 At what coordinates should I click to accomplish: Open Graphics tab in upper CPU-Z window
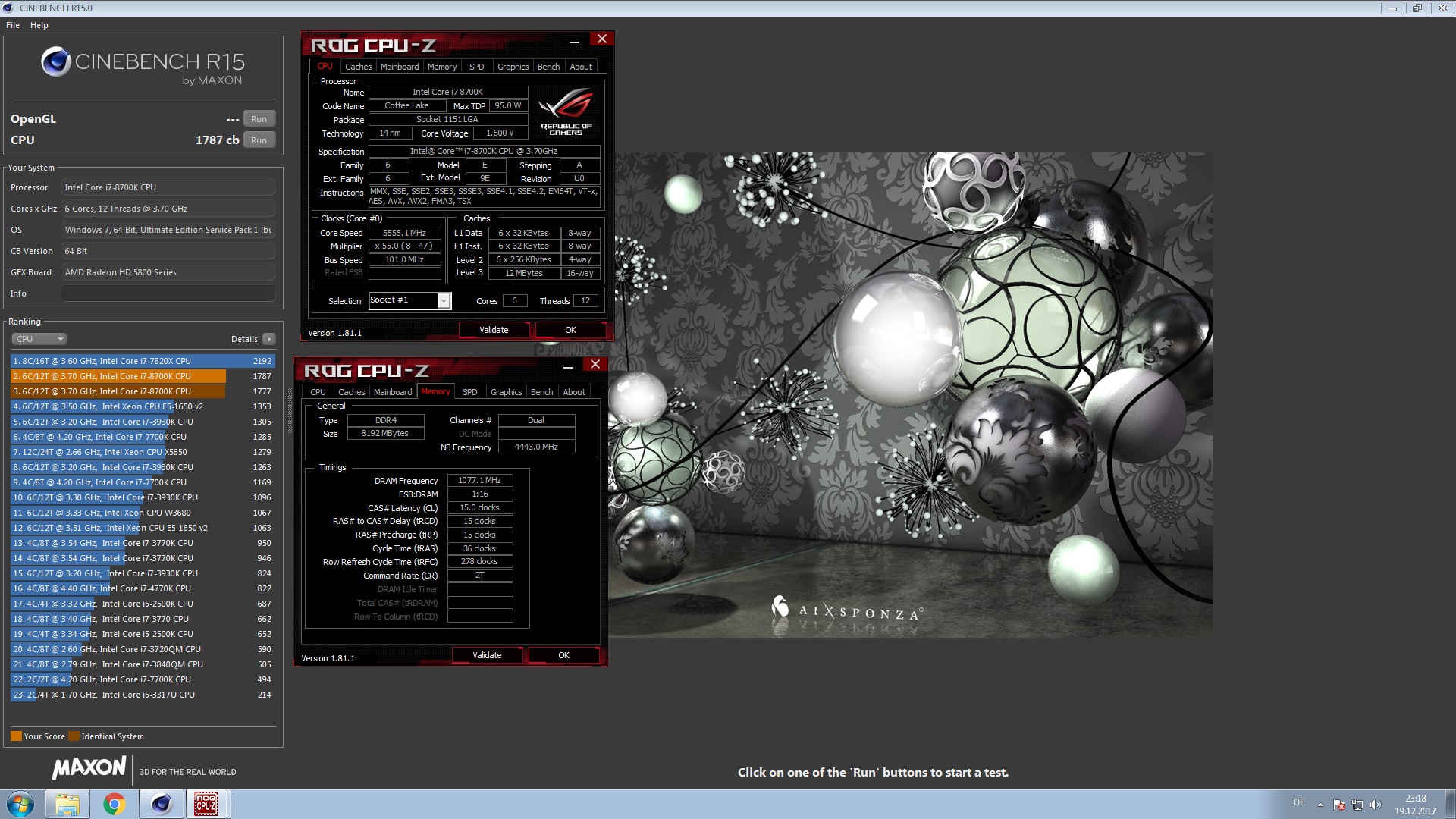(x=513, y=67)
